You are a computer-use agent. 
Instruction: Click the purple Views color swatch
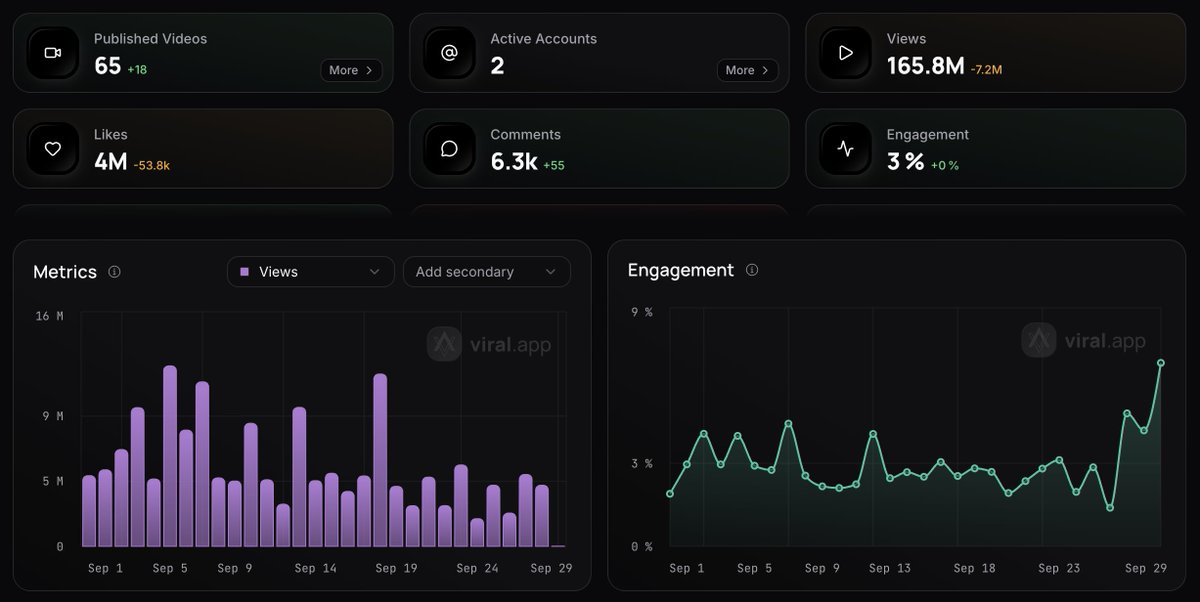coord(244,272)
